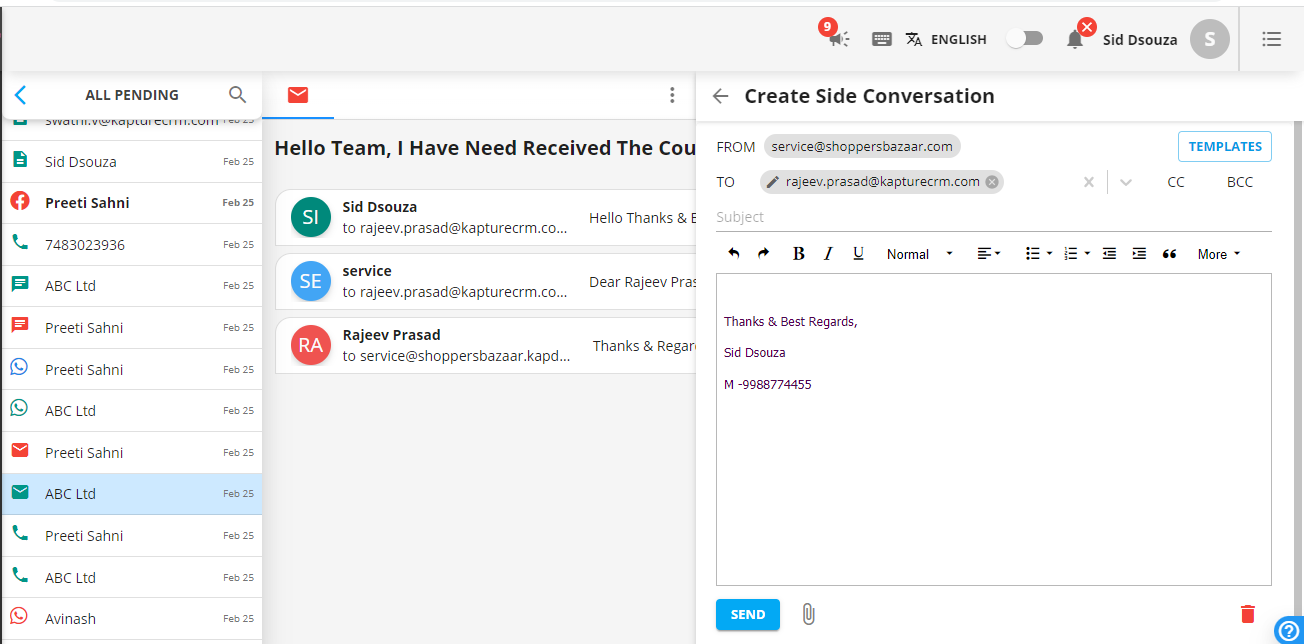The width and height of the screenshot is (1304, 644).
Task: Open ABC Ltd green chat ticket
Action: coord(132,285)
